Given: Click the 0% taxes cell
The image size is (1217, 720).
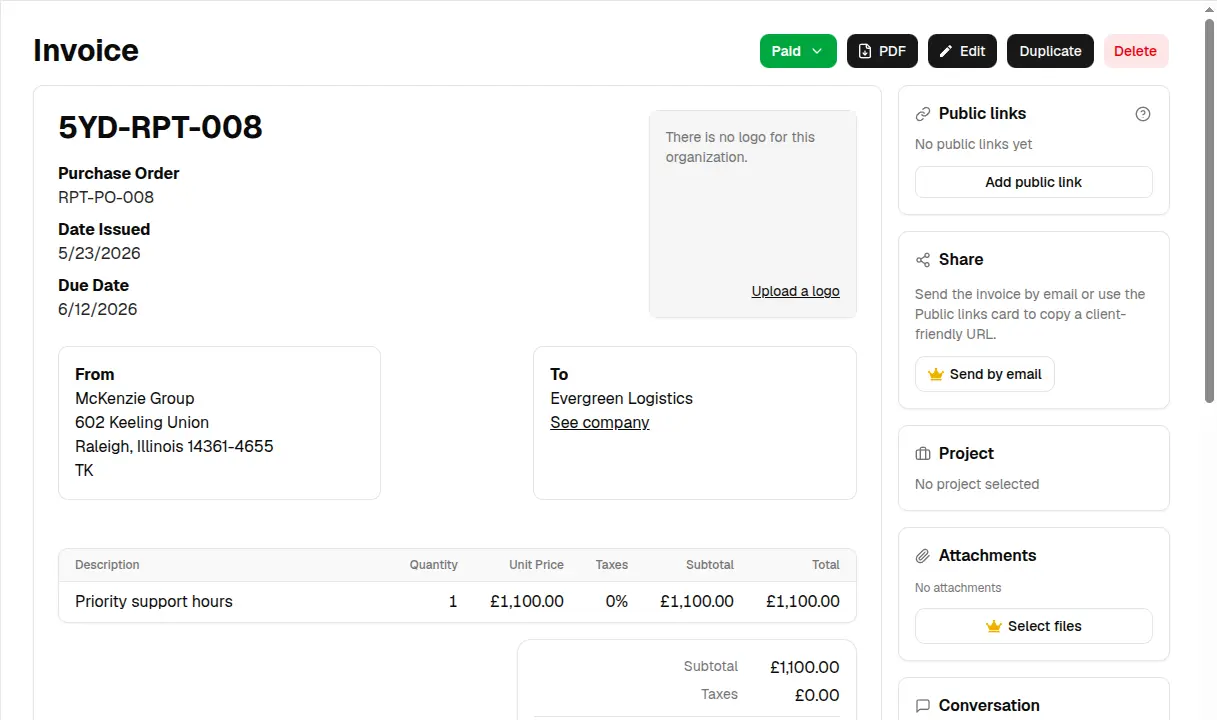Looking at the screenshot, I should (x=617, y=601).
